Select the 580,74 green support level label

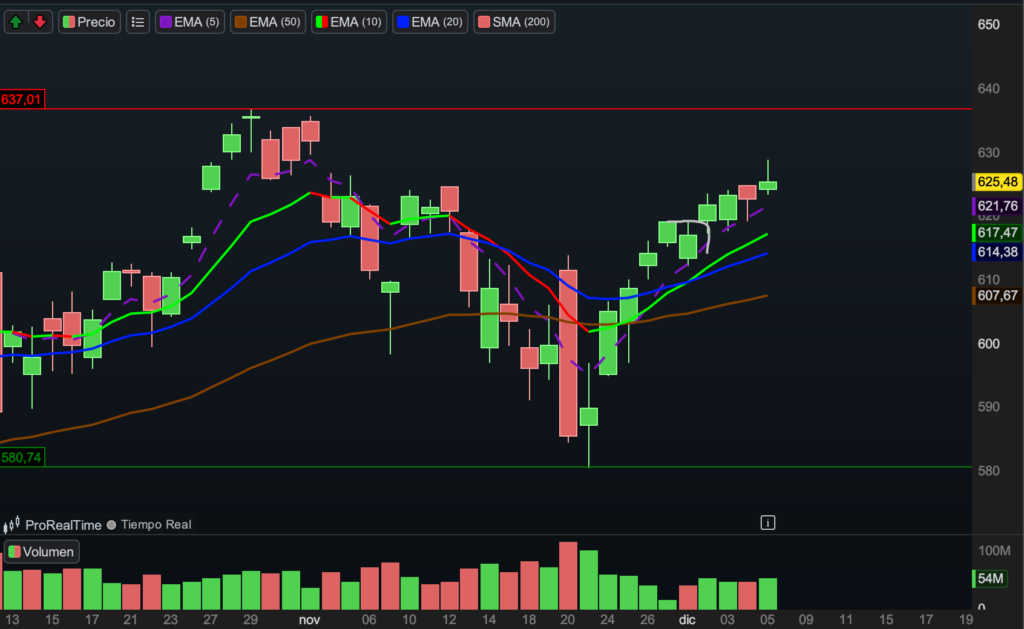click(x=23, y=457)
